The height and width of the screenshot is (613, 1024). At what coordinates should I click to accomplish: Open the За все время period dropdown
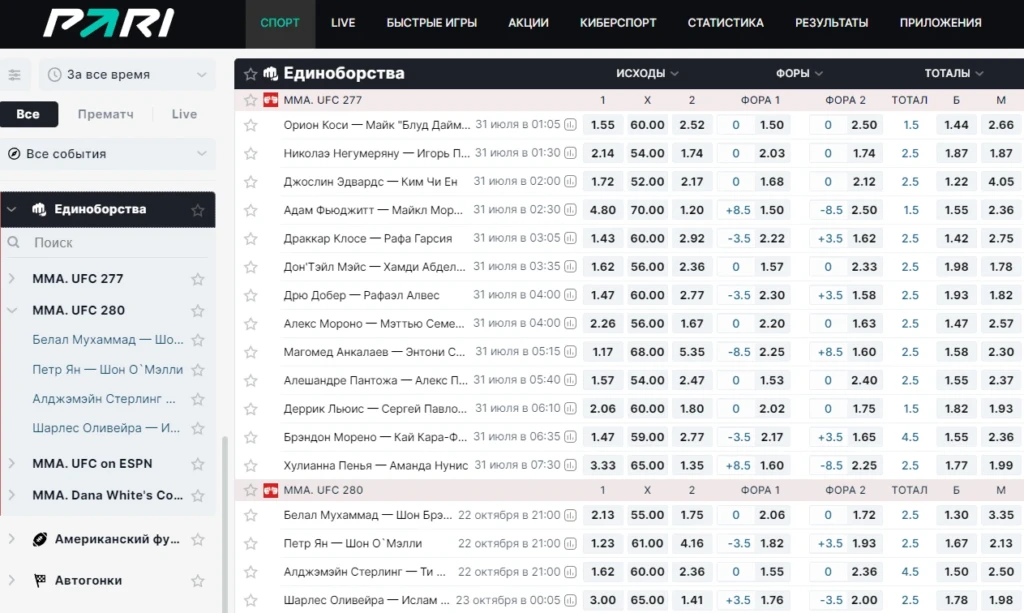(x=127, y=75)
